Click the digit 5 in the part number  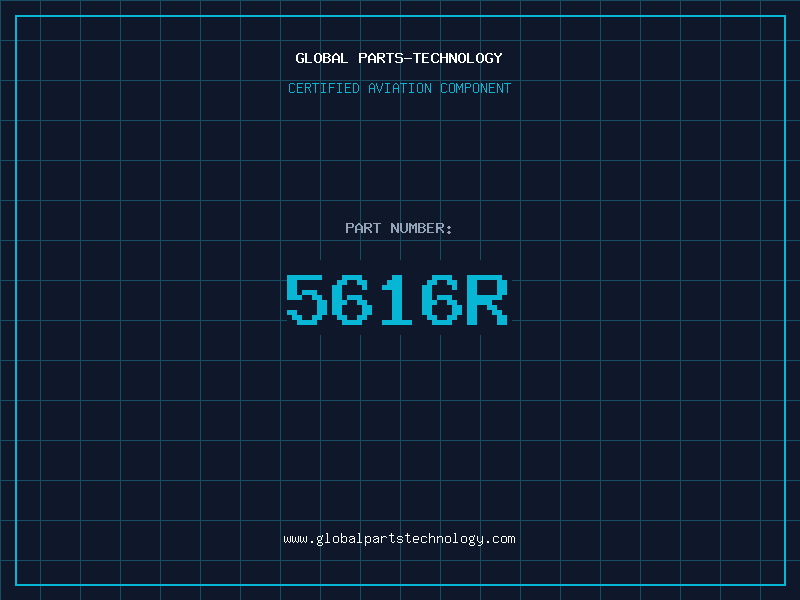pos(306,300)
